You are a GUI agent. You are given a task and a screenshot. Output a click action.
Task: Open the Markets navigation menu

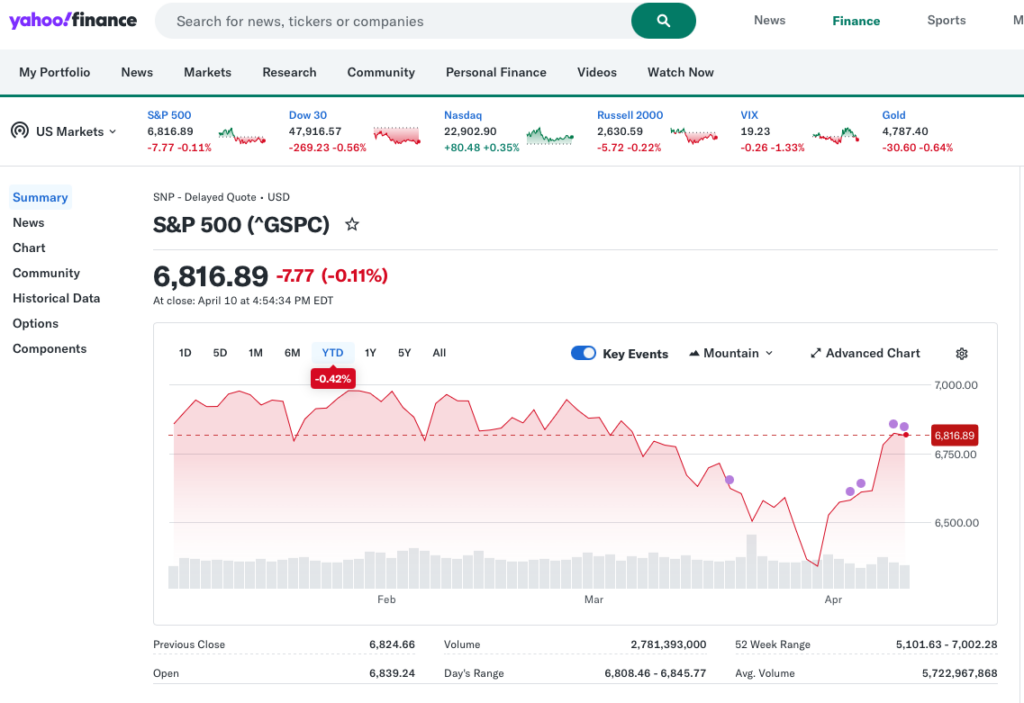(x=207, y=72)
